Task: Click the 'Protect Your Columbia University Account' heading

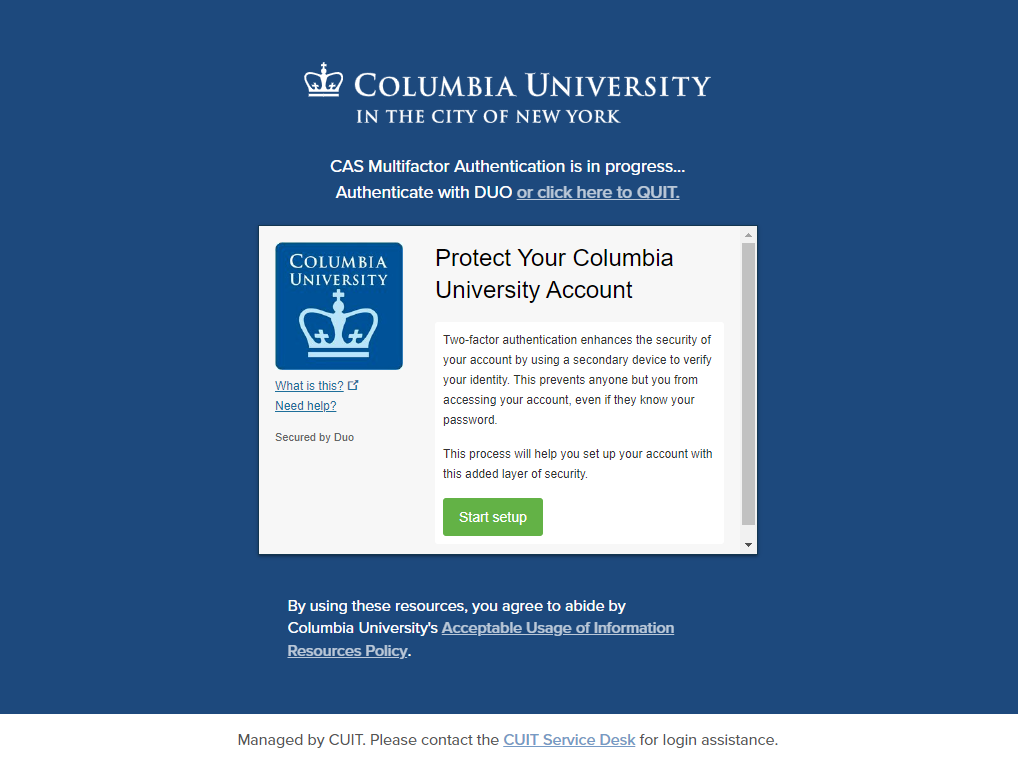Action: [554, 273]
